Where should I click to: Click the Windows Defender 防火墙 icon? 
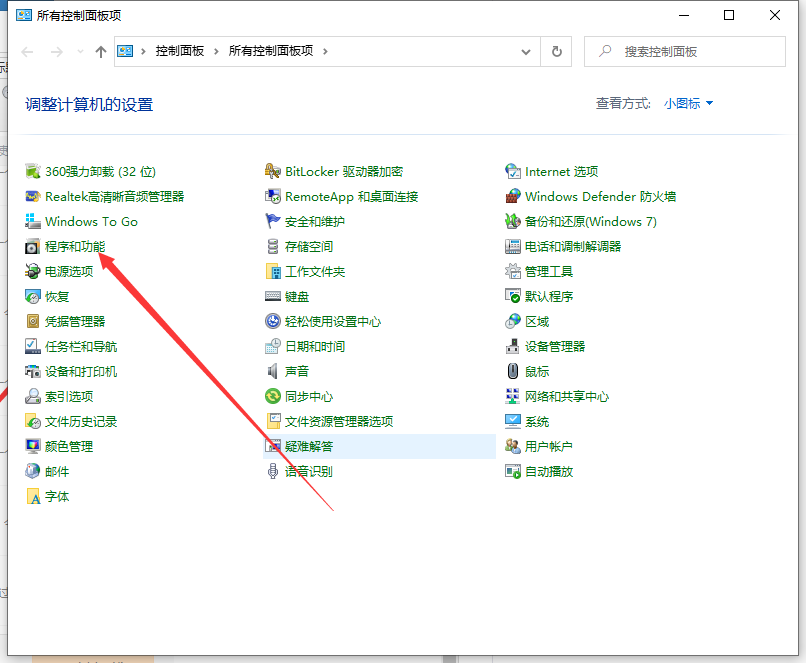513,197
